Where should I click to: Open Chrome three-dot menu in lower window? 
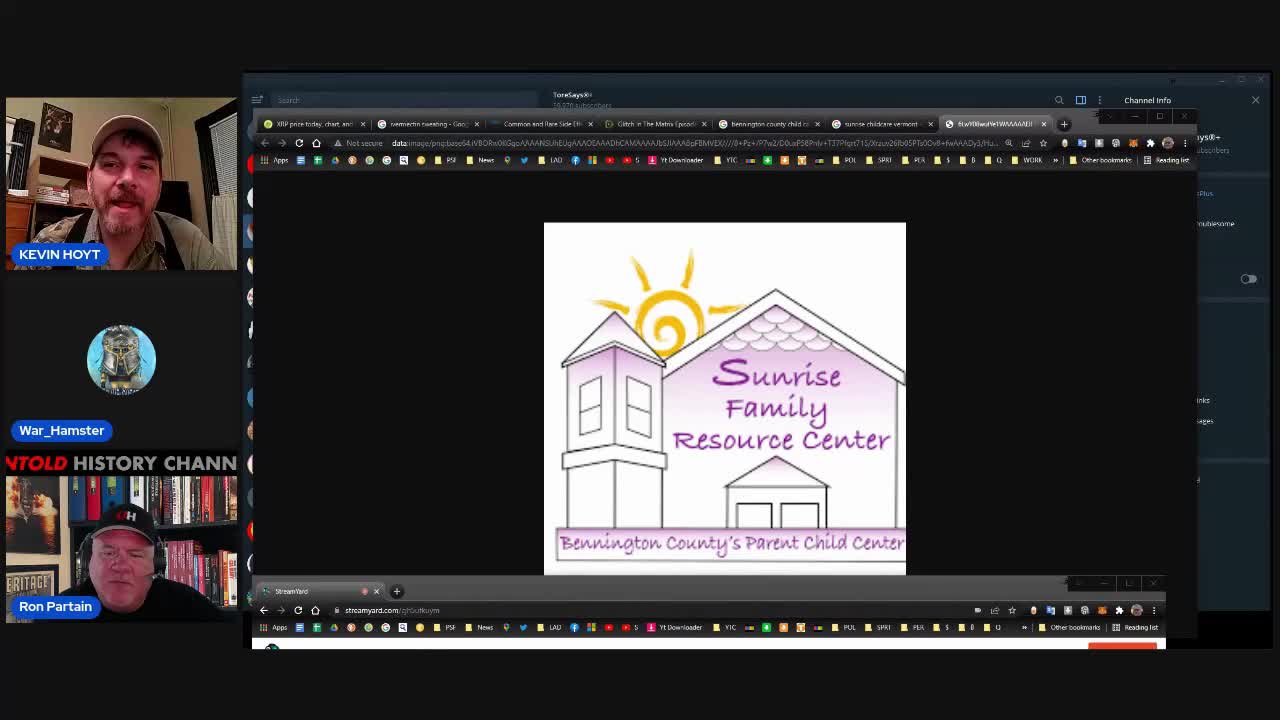(1154, 610)
